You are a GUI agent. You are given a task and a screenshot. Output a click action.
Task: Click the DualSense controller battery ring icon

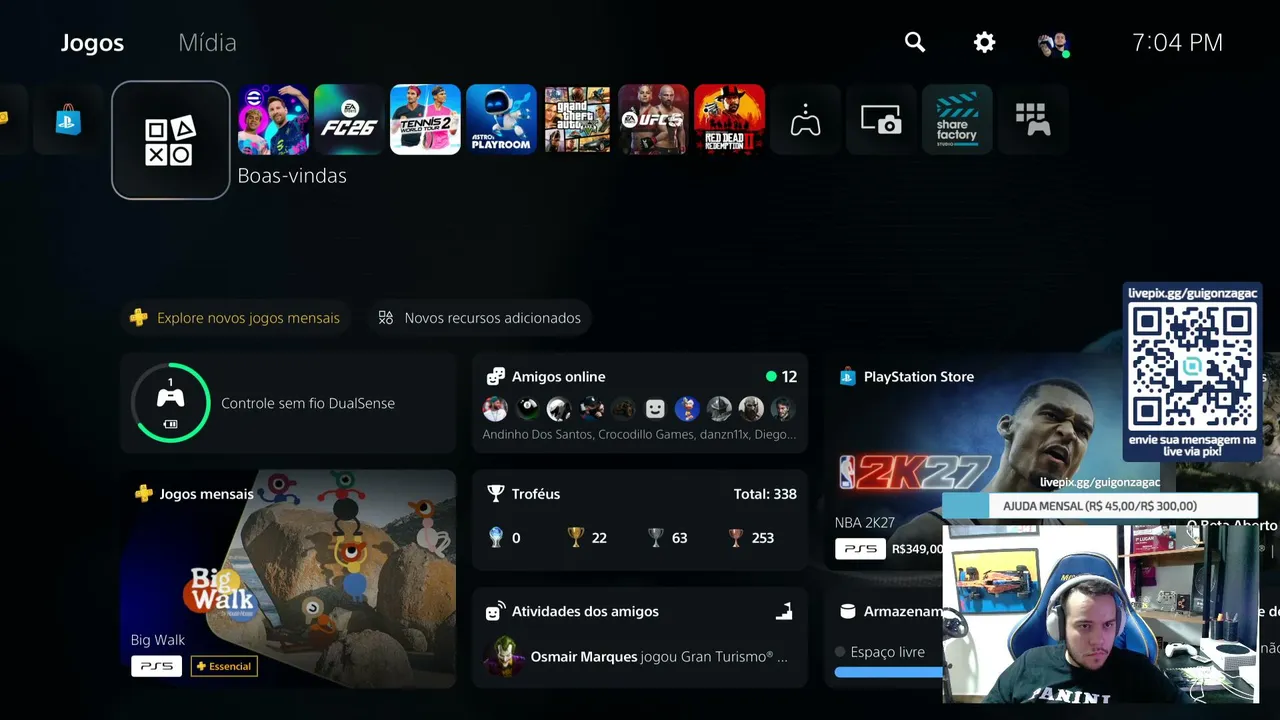[x=171, y=403]
